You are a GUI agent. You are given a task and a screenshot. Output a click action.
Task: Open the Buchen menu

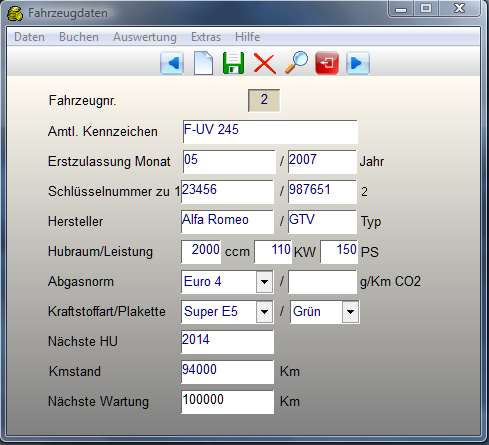click(x=79, y=37)
